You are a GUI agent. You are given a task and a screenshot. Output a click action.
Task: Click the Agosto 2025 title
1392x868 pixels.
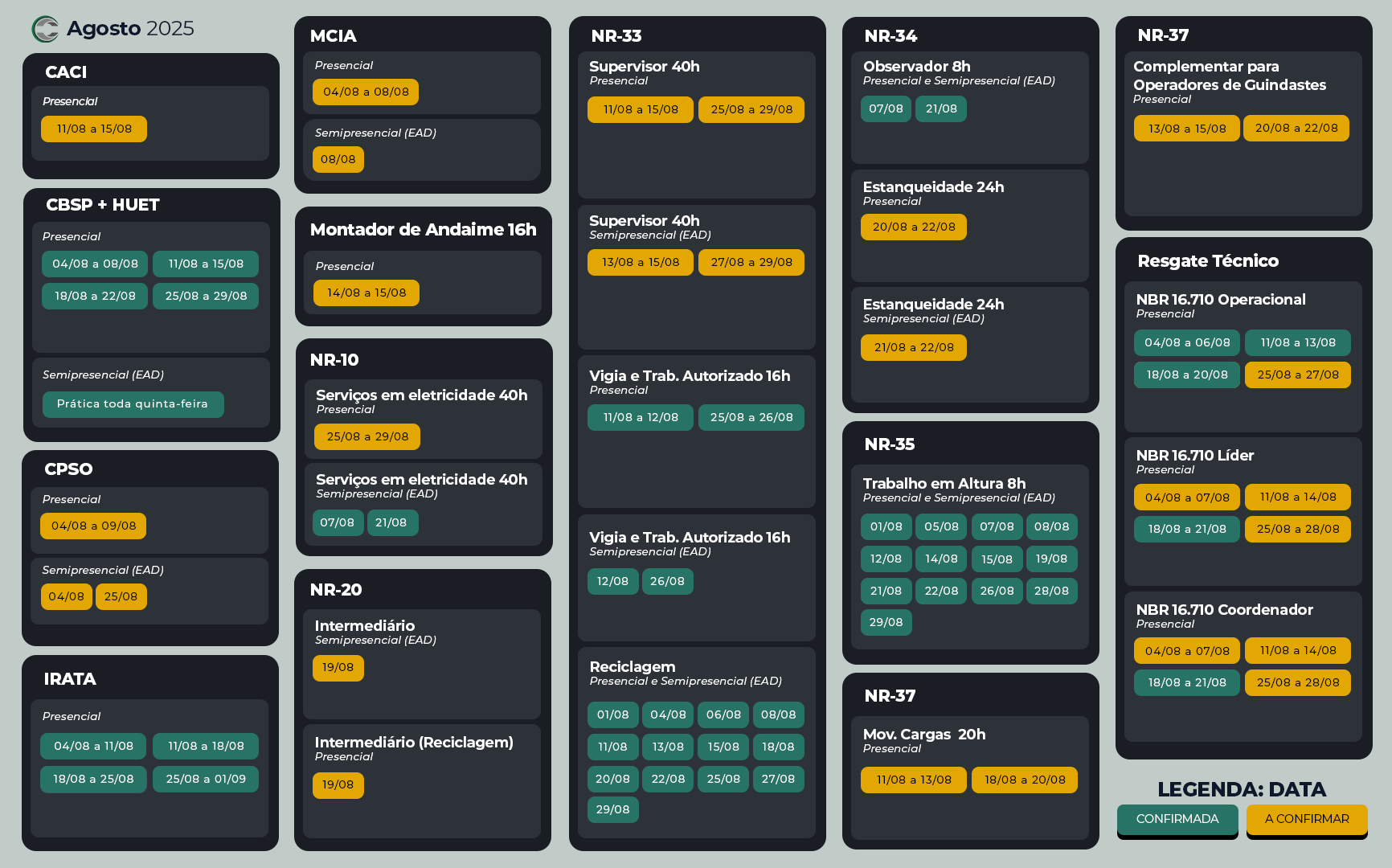pos(130,29)
